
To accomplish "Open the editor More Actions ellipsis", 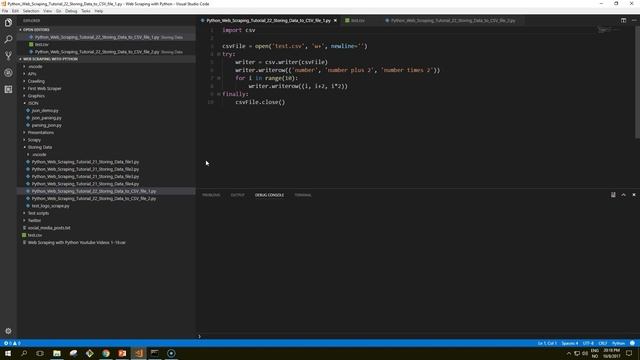I will (634, 20).
